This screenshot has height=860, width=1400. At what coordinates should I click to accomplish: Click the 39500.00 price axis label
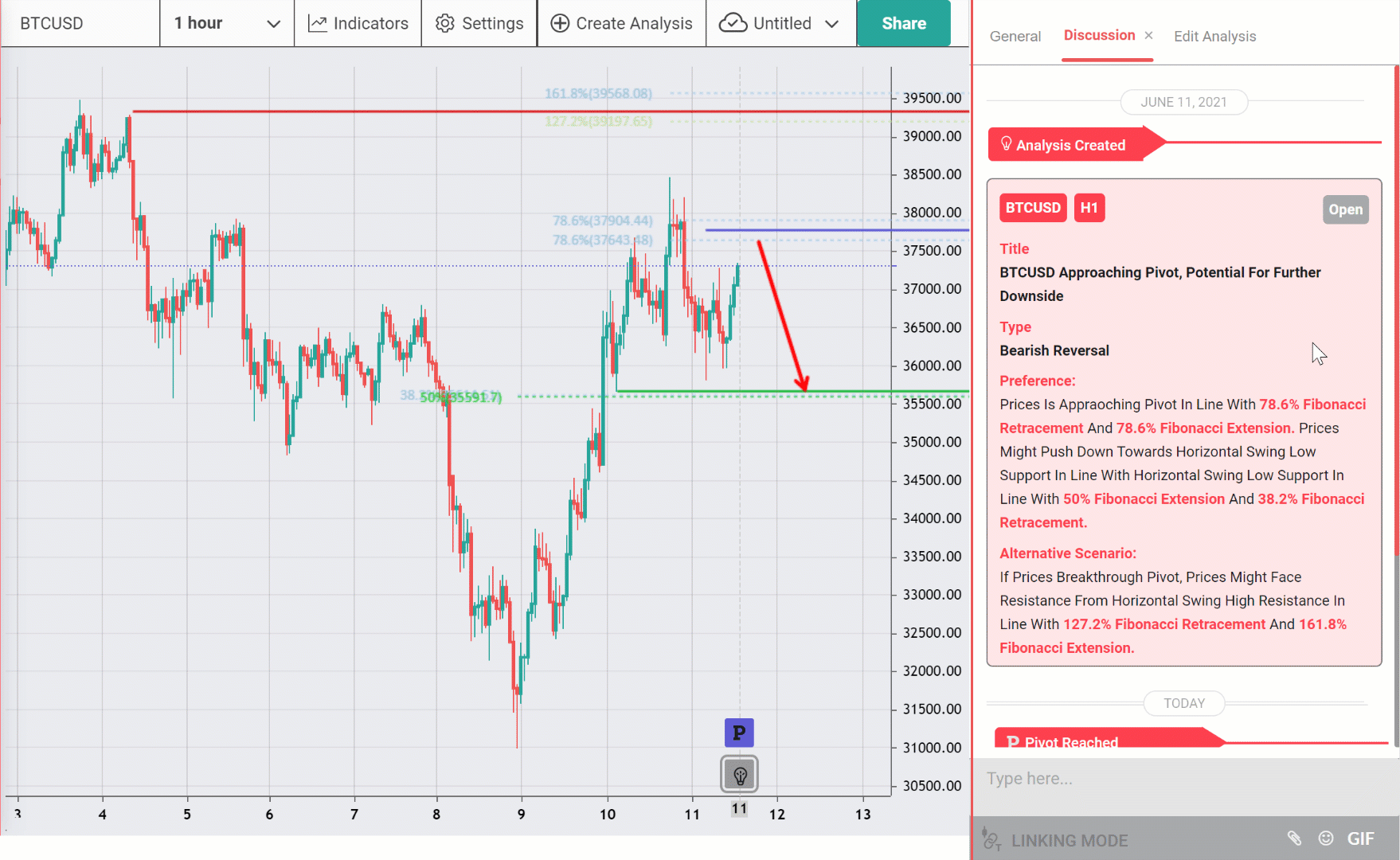tap(932, 98)
